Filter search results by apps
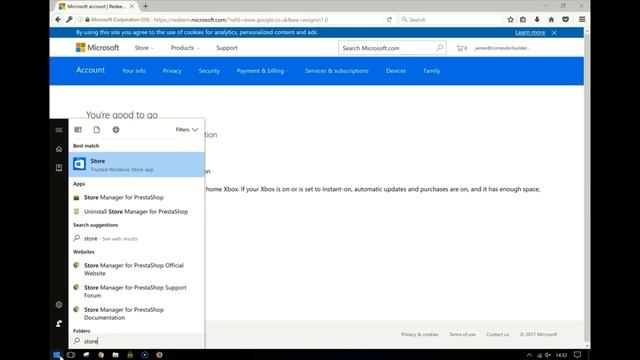The width and height of the screenshot is (640, 360). (78, 130)
